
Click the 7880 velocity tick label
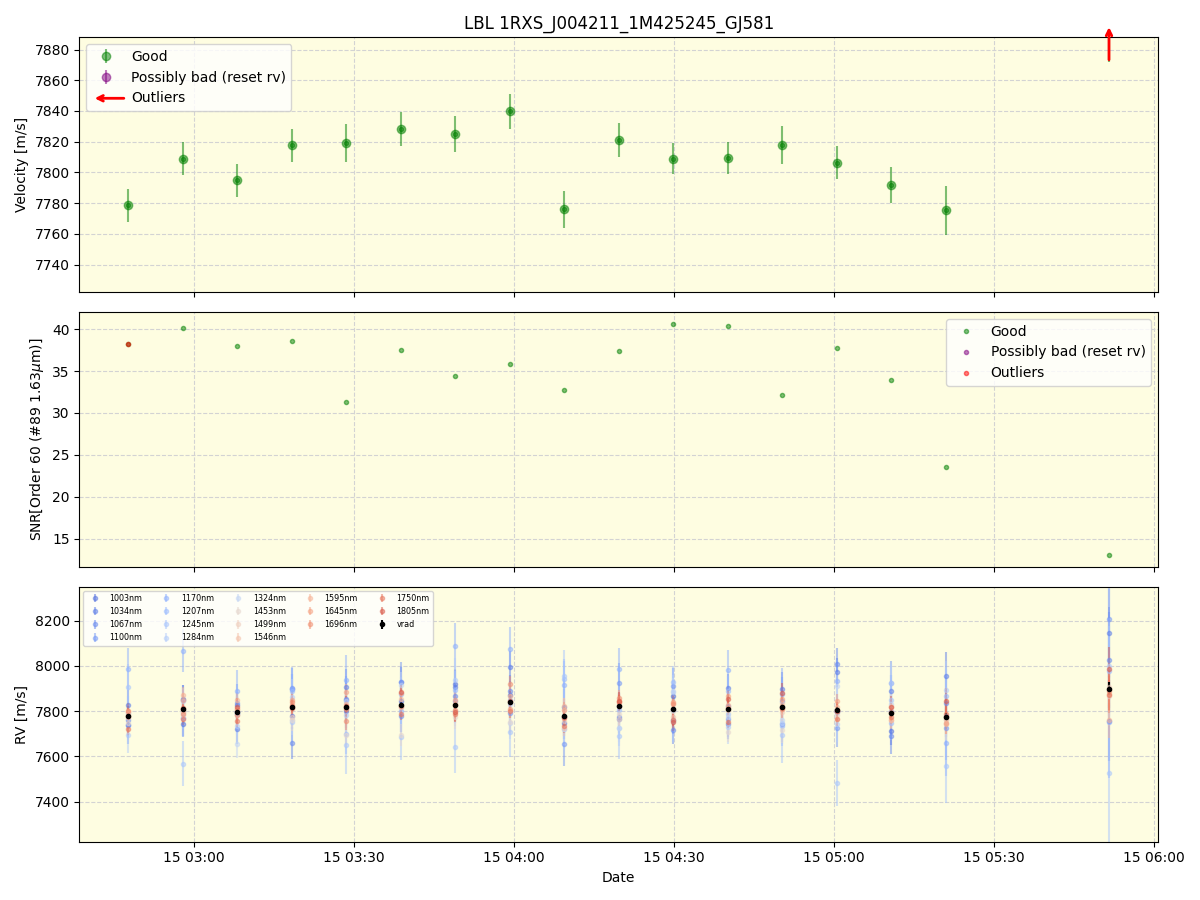pyautogui.click(x=53, y=50)
